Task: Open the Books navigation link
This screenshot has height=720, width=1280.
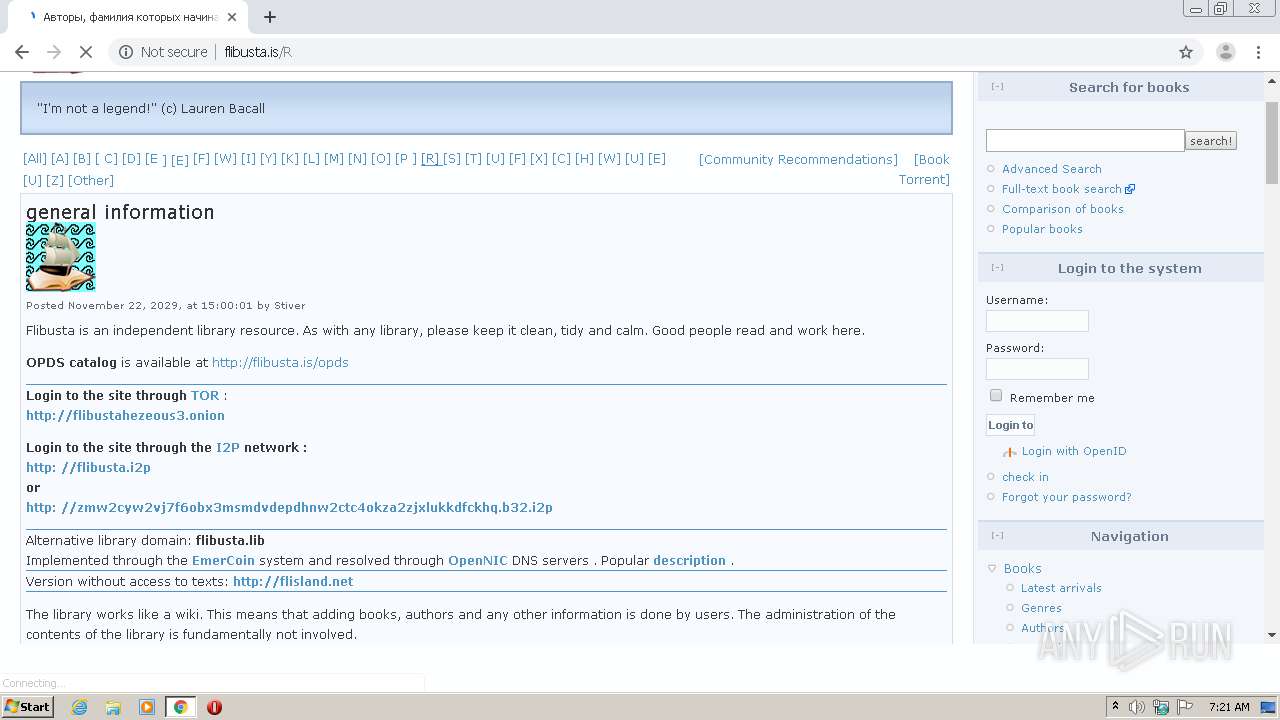Action: [x=1022, y=568]
